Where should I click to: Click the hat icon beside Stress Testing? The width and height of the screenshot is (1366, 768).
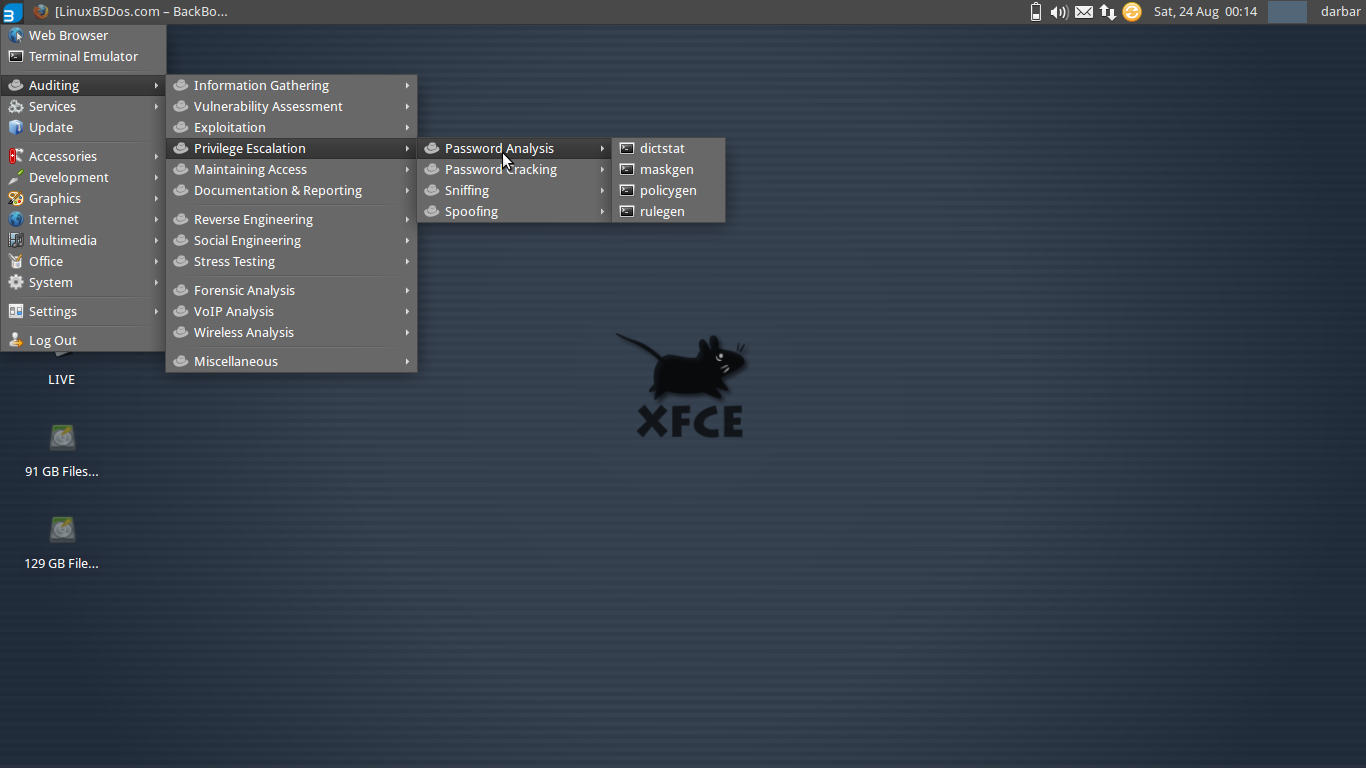(180, 261)
